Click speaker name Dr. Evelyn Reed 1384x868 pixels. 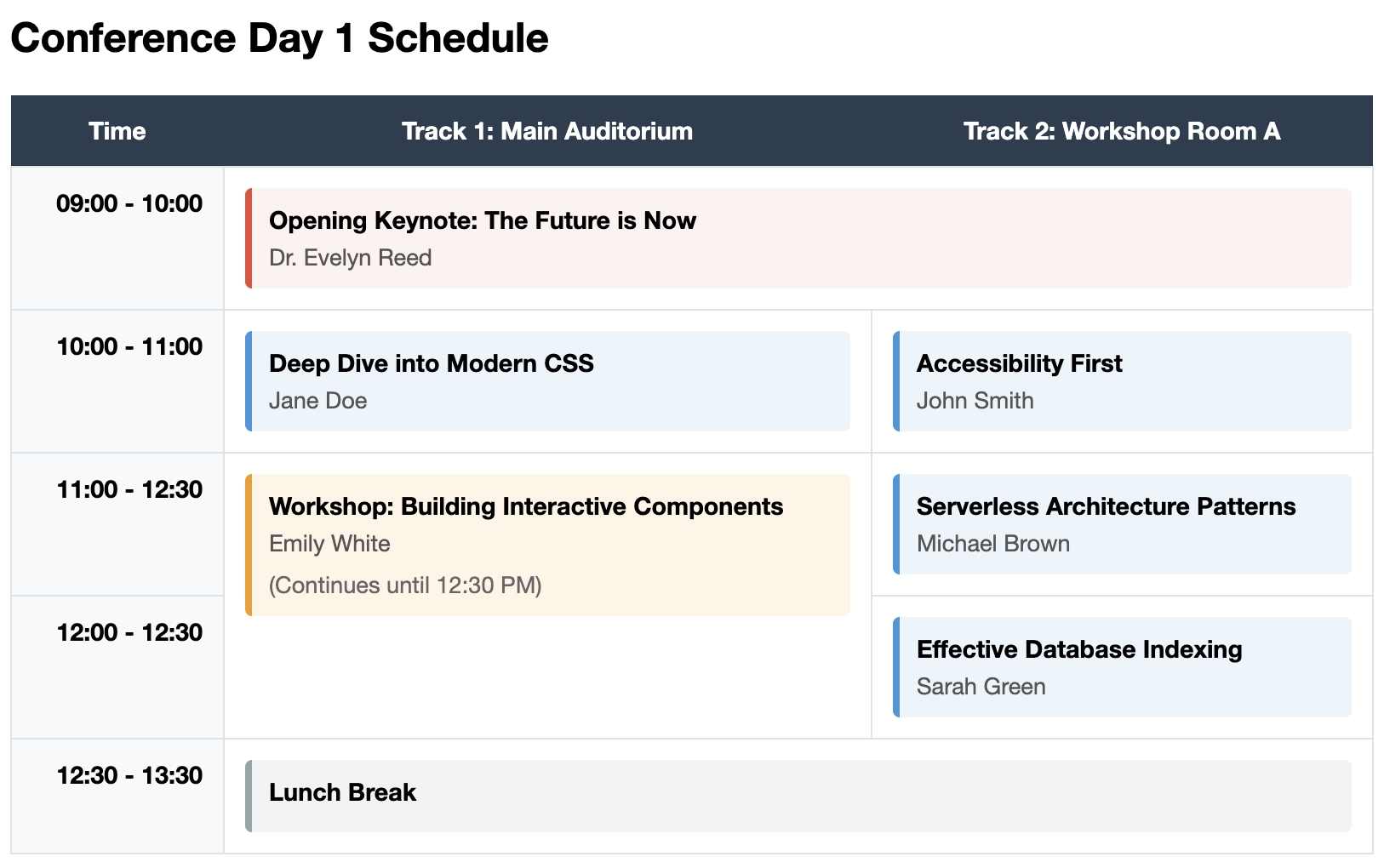[x=351, y=258]
